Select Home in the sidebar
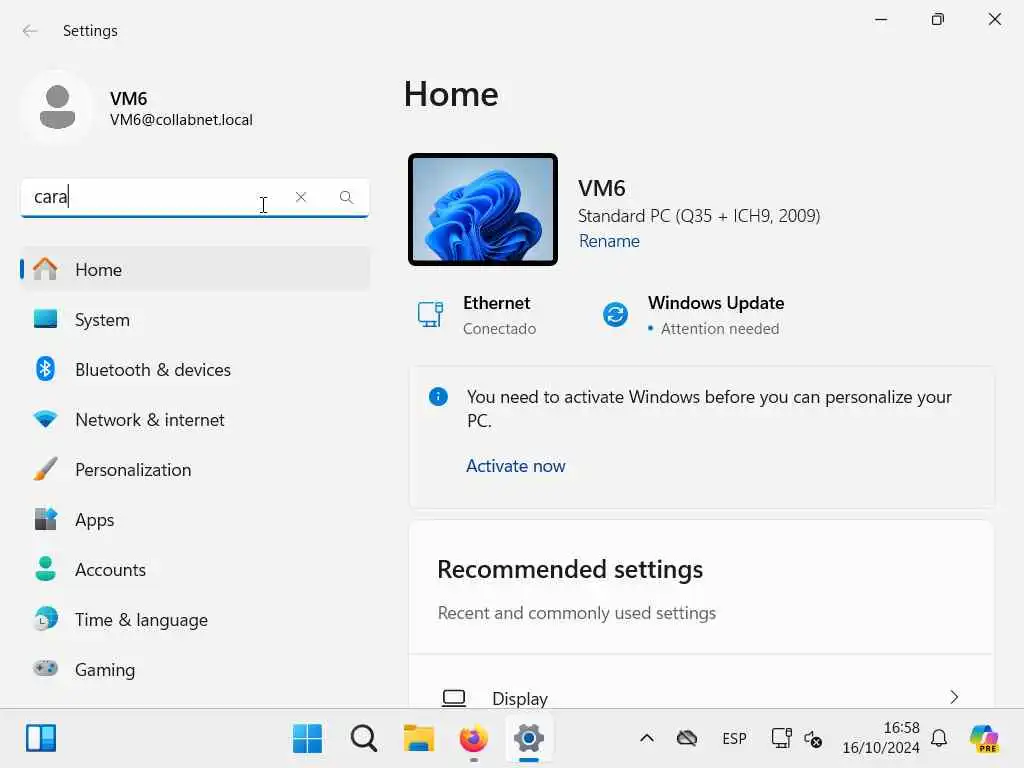The width and height of the screenshot is (1024, 768). (195, 269)
